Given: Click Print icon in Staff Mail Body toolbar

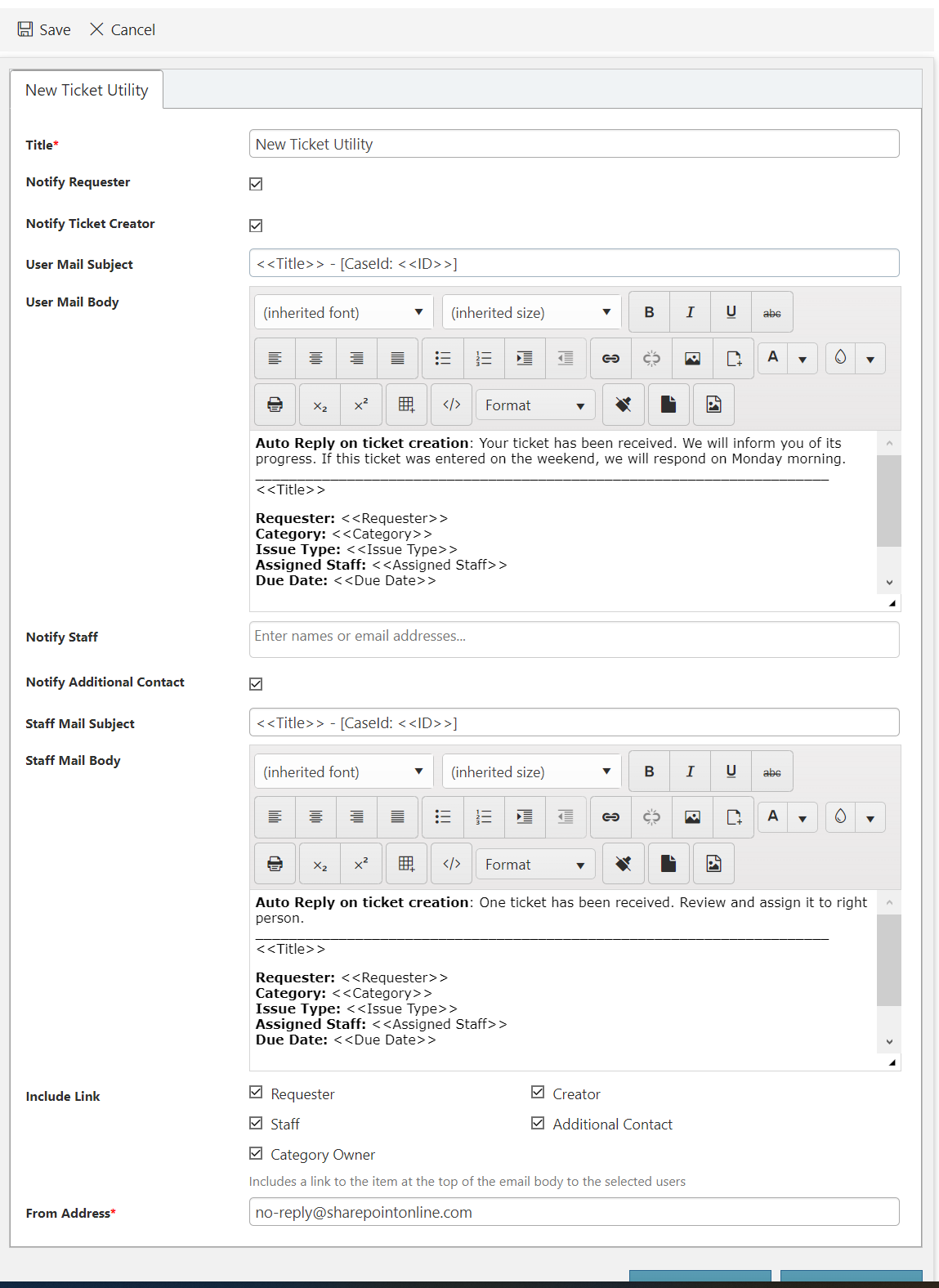Looking at the screenshot, I should (275, 864).
